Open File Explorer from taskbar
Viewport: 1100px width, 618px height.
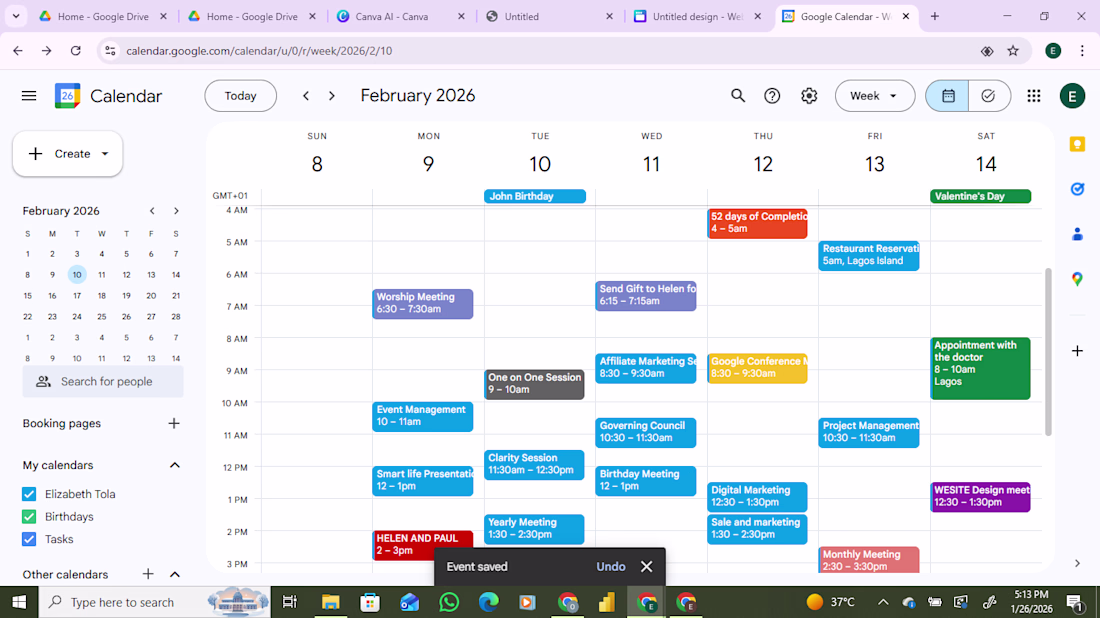pos(330,602)
